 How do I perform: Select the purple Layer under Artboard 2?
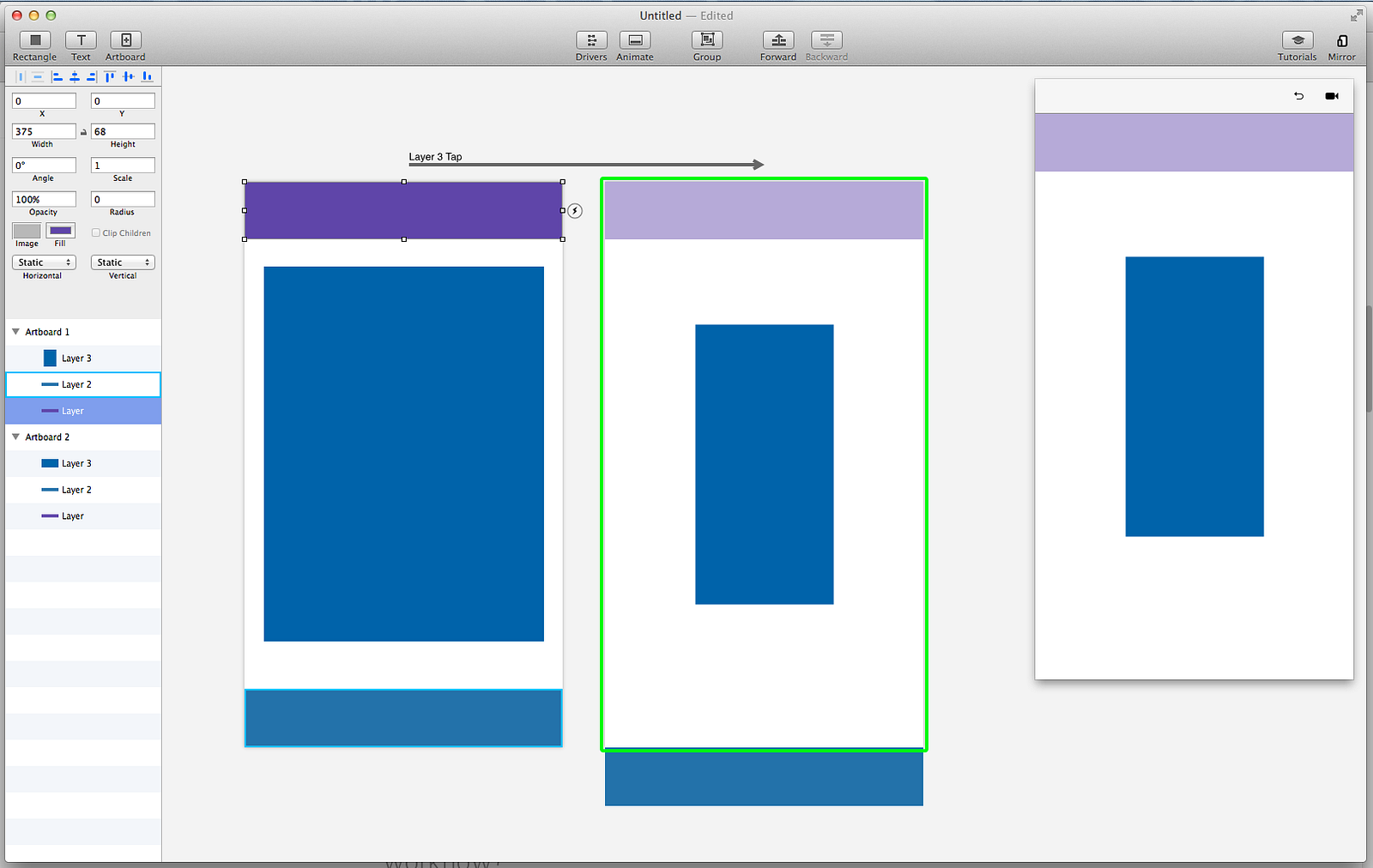click(x=83, y=516)
